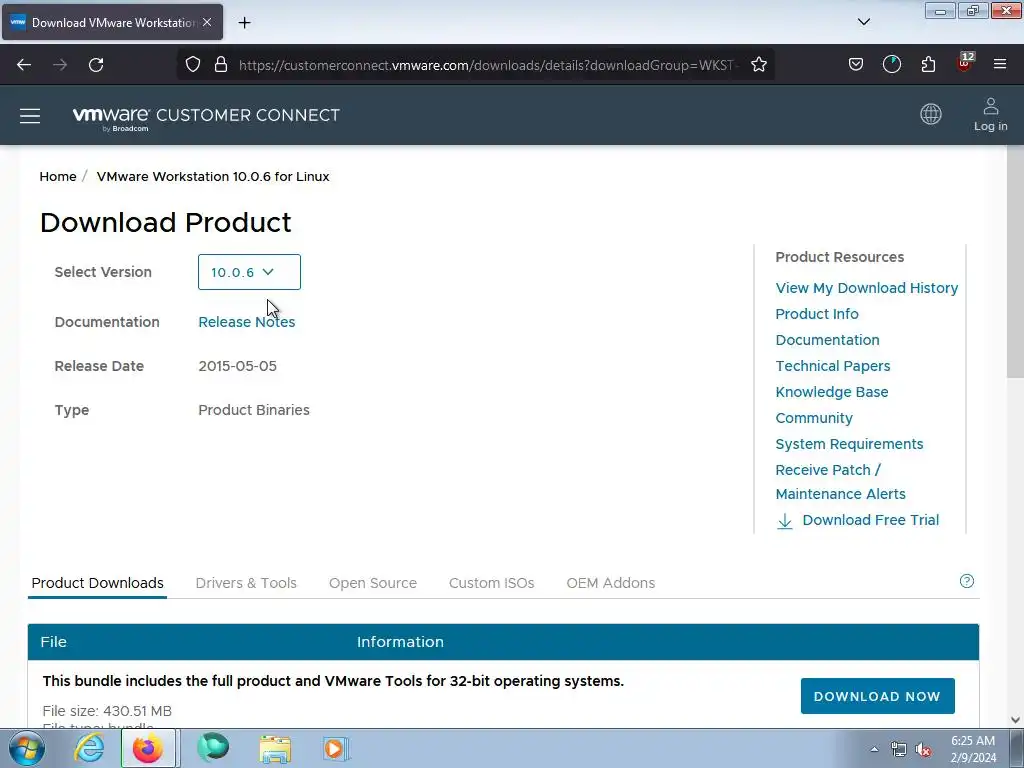Click the uBlock extension icon with badge 12

click(x=965, y=63)
